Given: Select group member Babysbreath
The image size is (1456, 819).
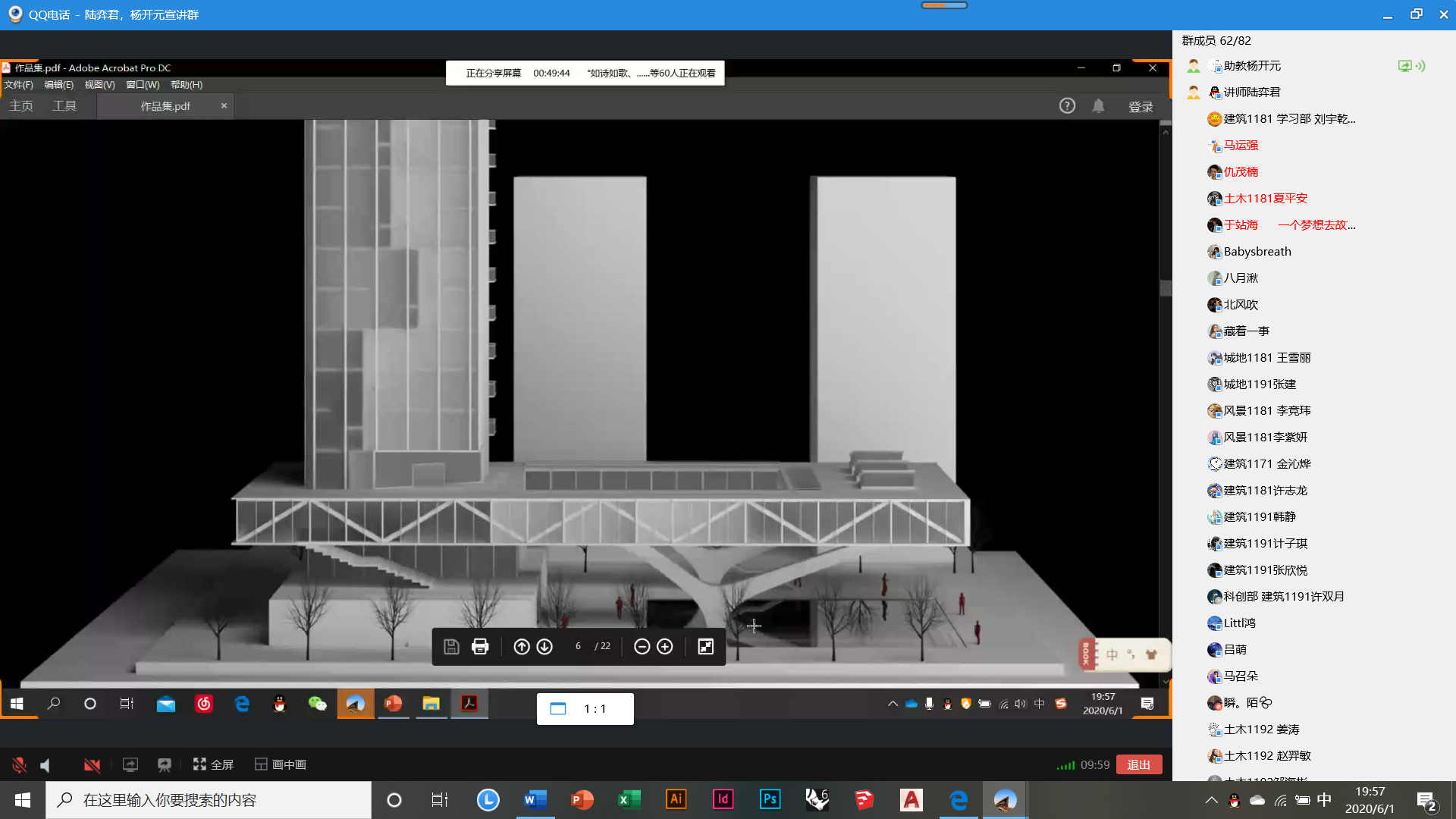Looking at the screenshot, I should [x=1257, y=252].
